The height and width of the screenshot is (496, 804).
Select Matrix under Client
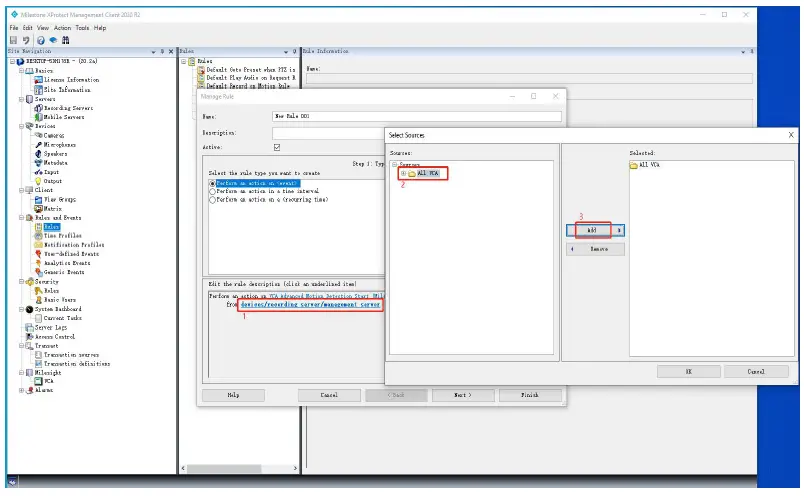[x=52, y=208]
